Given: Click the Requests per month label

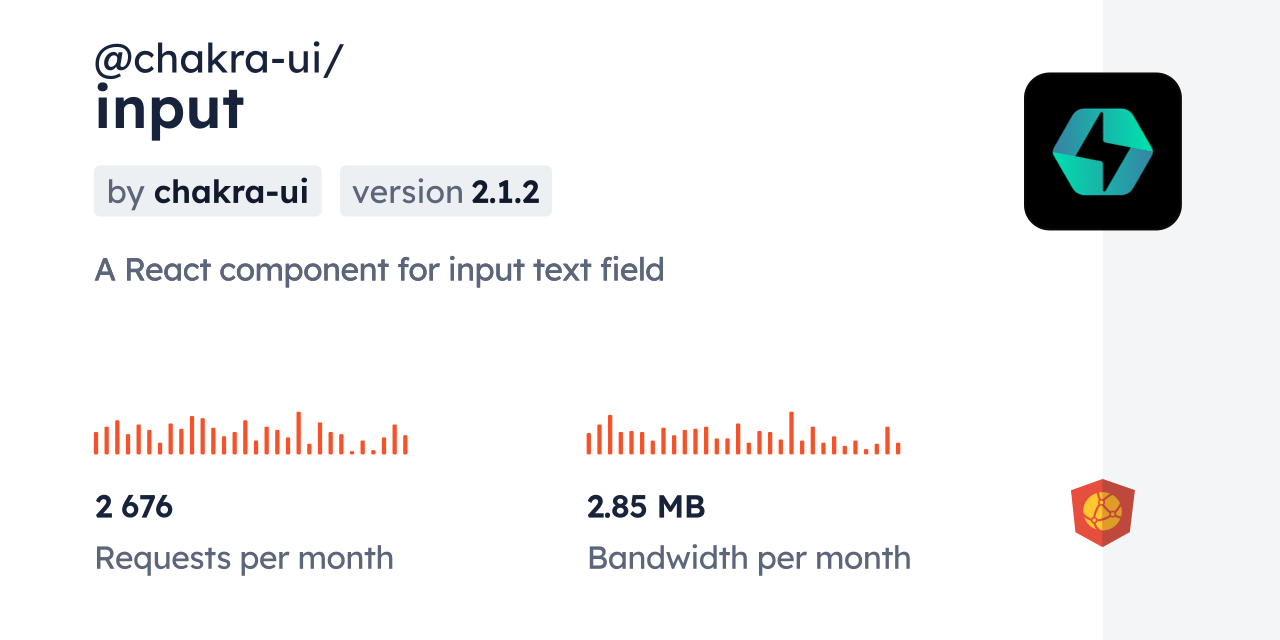Looking at the screenshot, I should (x=244, y=557).
